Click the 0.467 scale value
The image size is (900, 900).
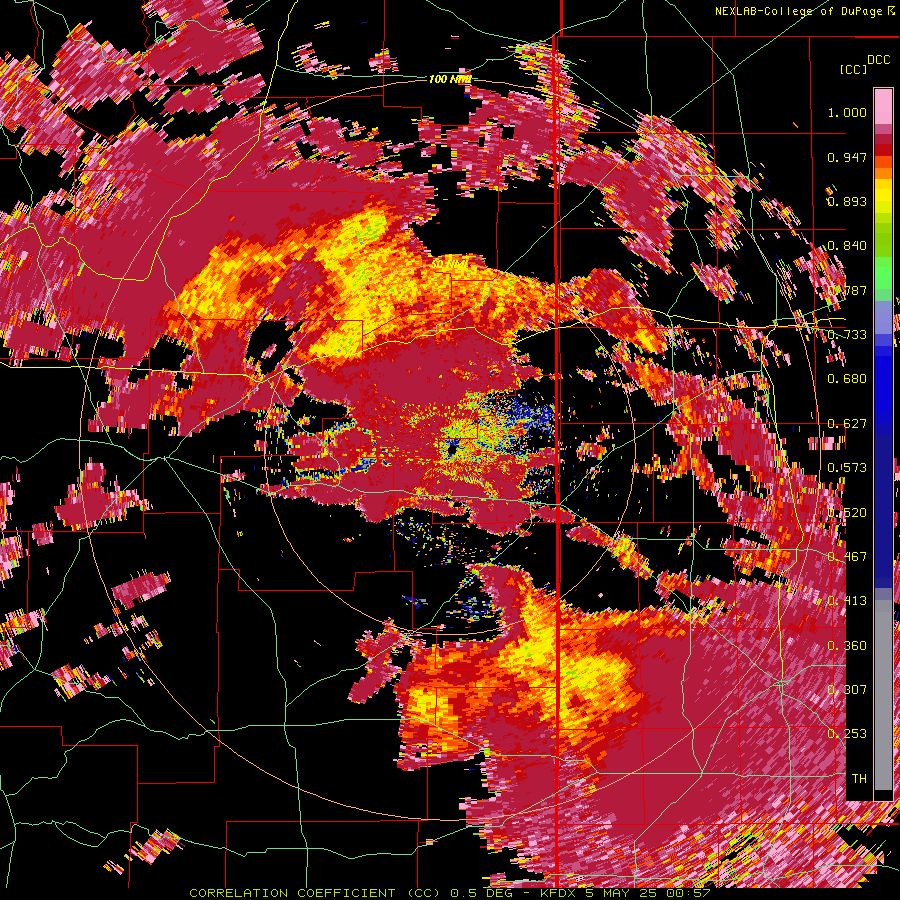click(x=847, y=557)
